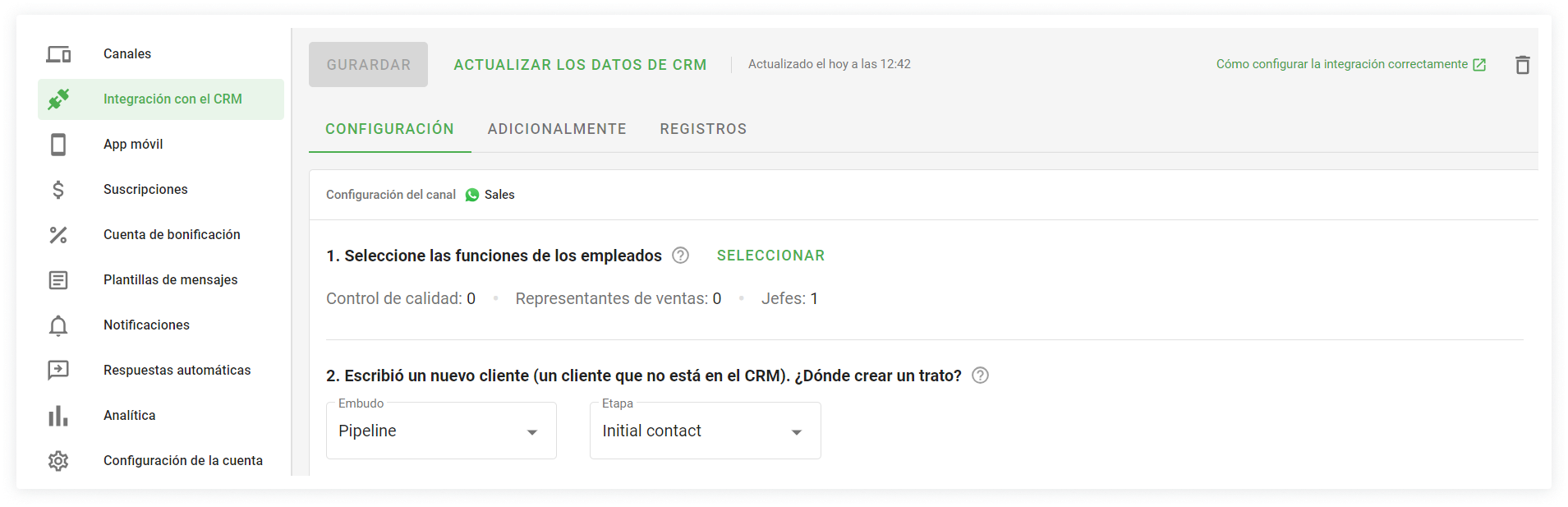Click the Notificaciones bell icon
This screenshot has height=507, width=1568.
58,325
